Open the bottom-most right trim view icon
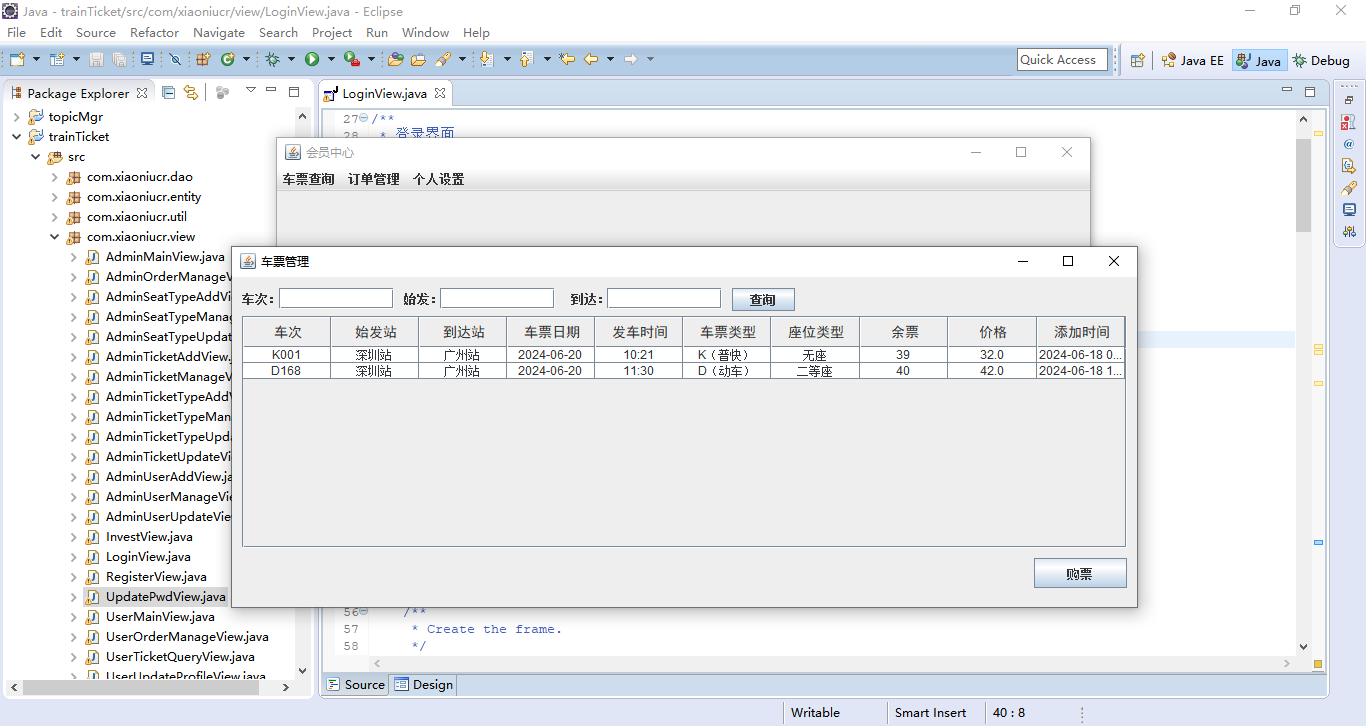The image size is (1366, 726). [x=1349, y=231]
